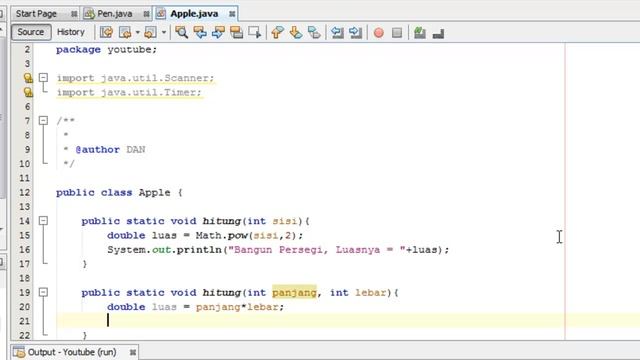Click the empty current line 21 in editor
This screenshot has width=640, height=360.
pos(348,321)
